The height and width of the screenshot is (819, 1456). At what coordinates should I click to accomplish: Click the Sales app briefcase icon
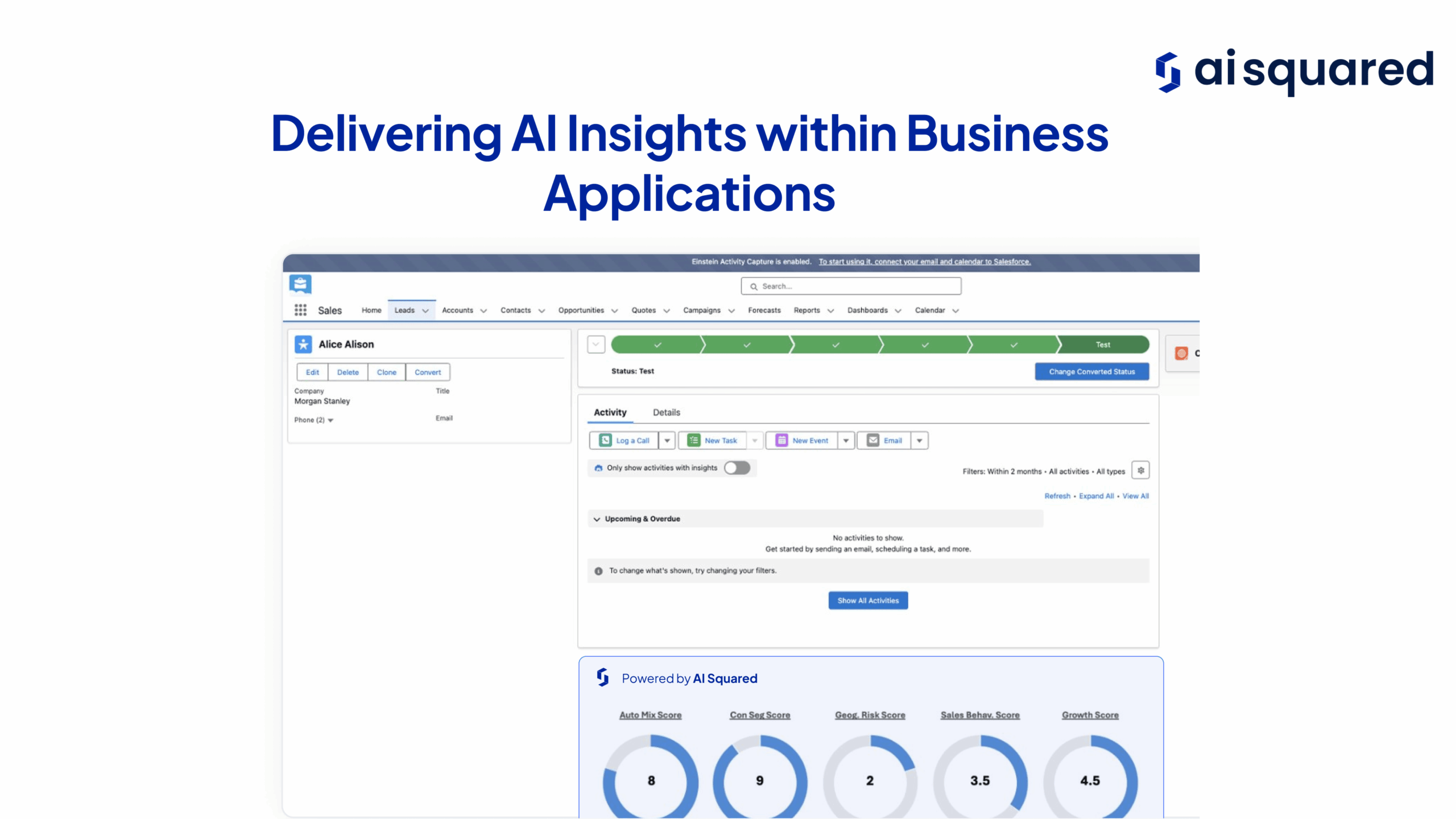(x=300, y=284)
